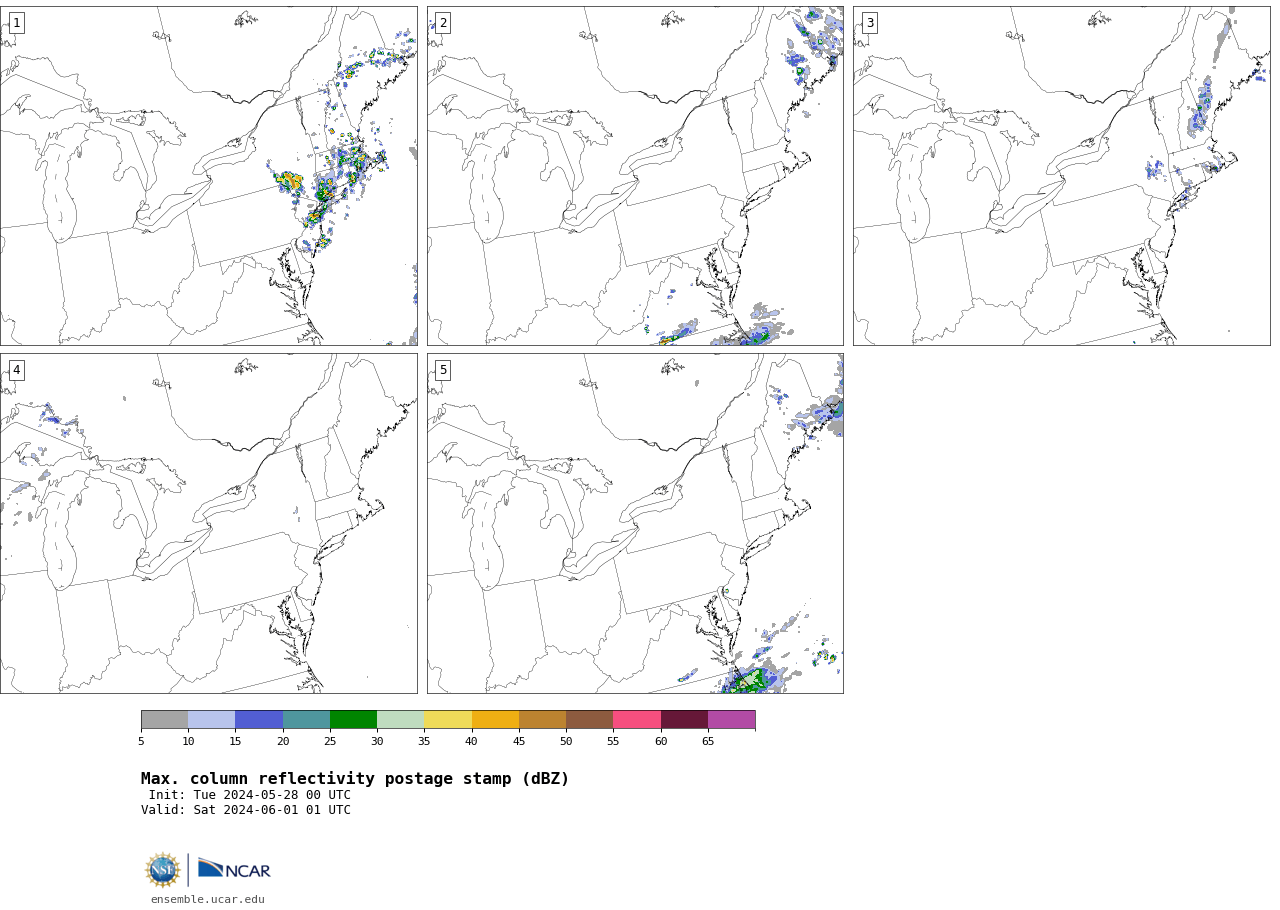
Task: Click the blue 15-20 dBZ swatch
Action: [x=259, y=720]
